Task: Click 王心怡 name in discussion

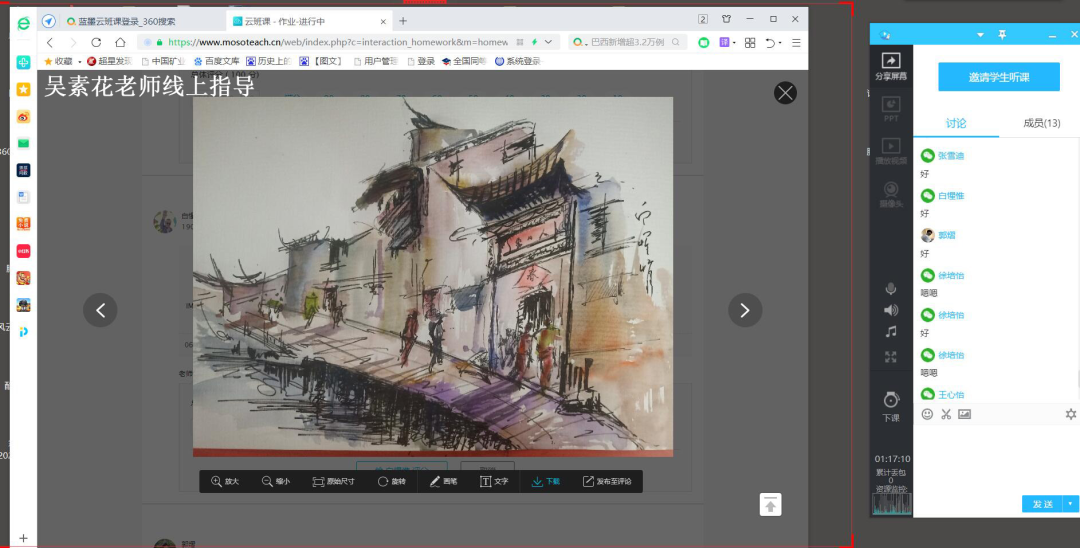Action: coord(951,394)
